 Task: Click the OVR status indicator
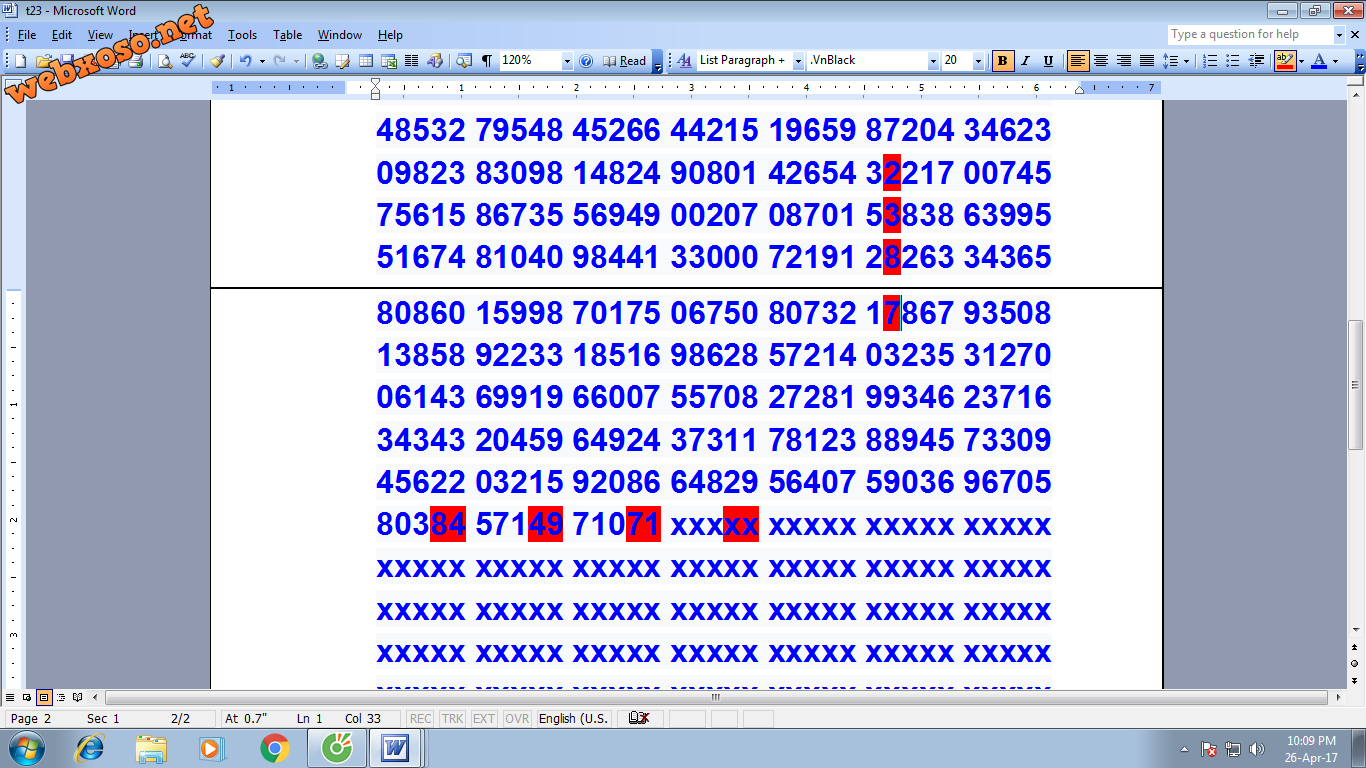coord(517,719)
